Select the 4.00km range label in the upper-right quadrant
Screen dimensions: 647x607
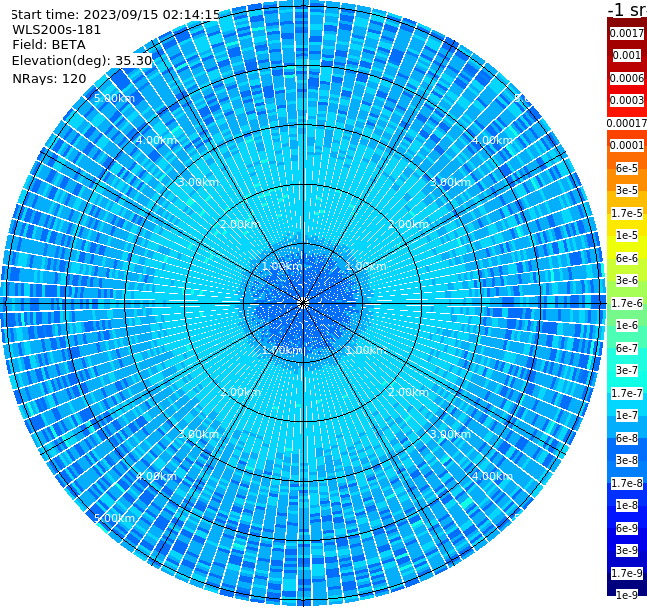tap(492, 140)
